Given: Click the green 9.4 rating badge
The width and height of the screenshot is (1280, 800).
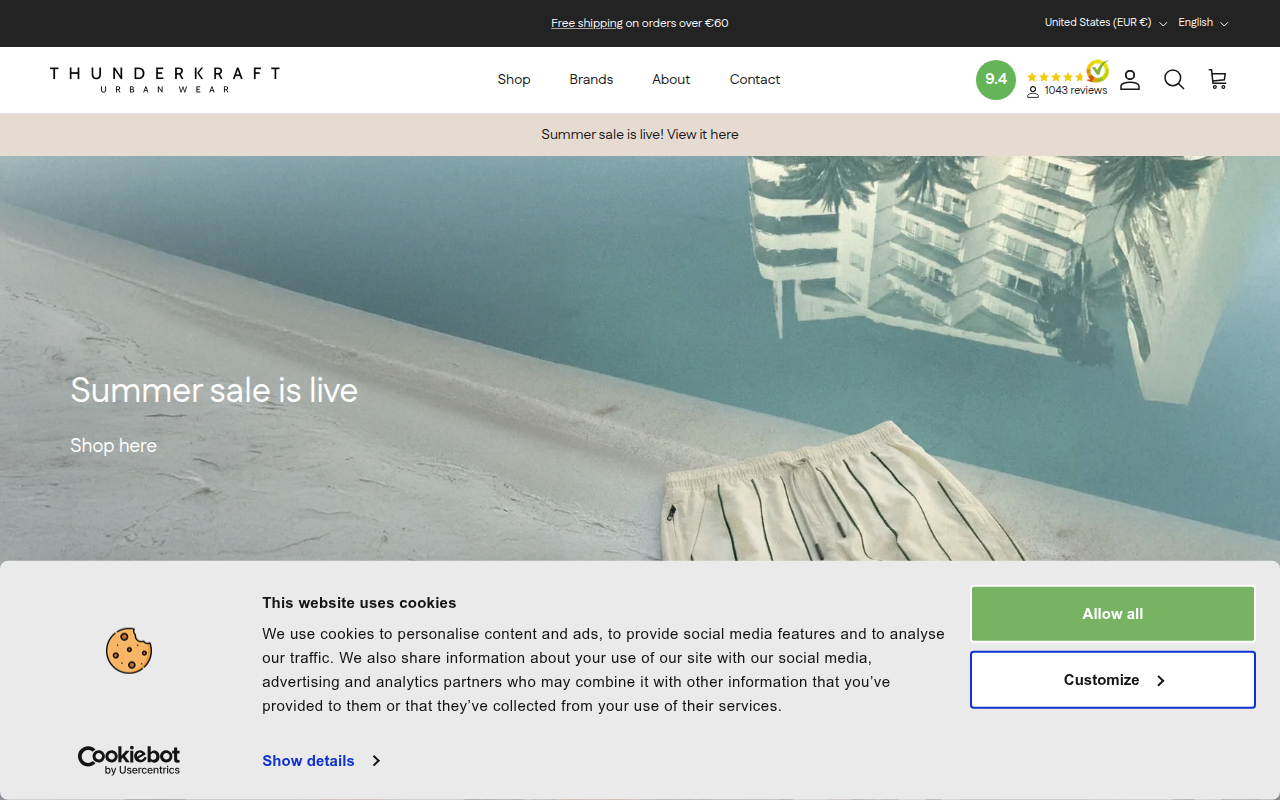Looking at the screenshot, I should point(996,80).
